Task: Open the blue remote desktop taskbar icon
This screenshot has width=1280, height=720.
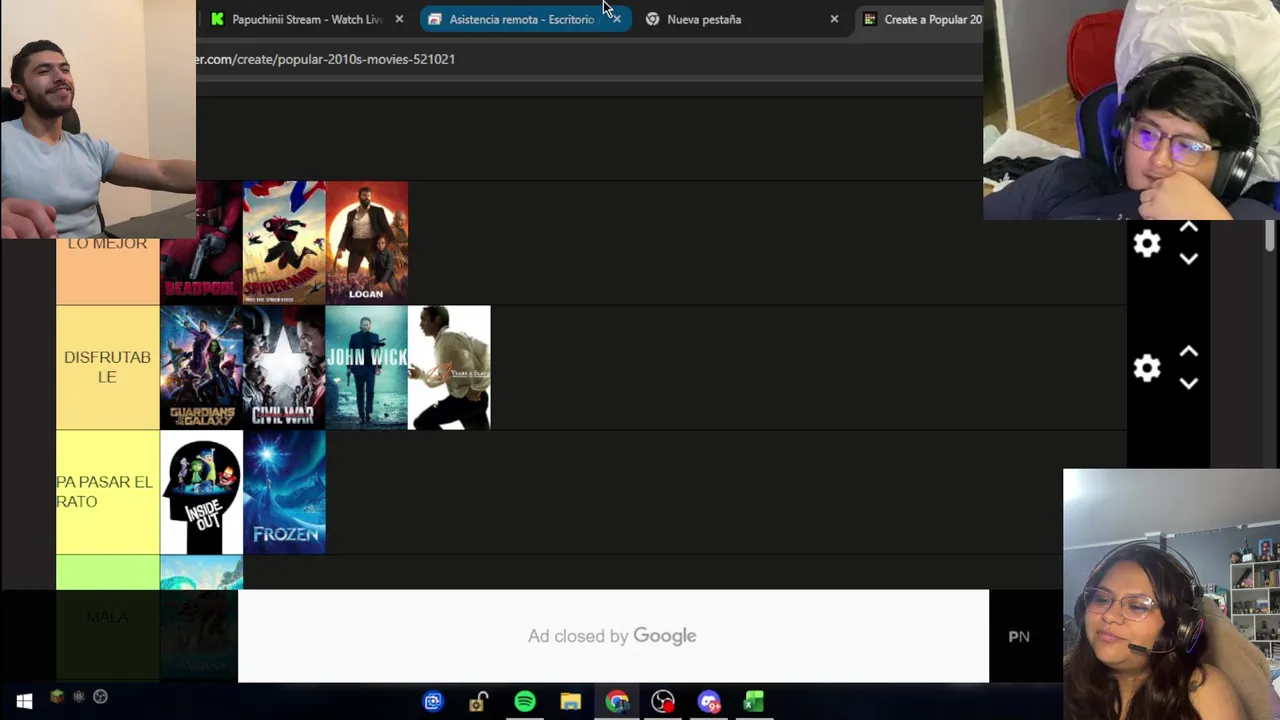Action: 433,702
